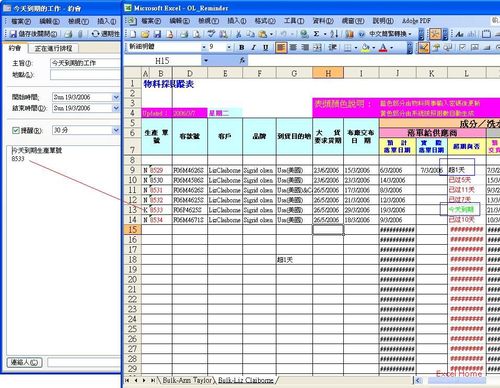Open the font name dropdown in Excel

point(204,48)
